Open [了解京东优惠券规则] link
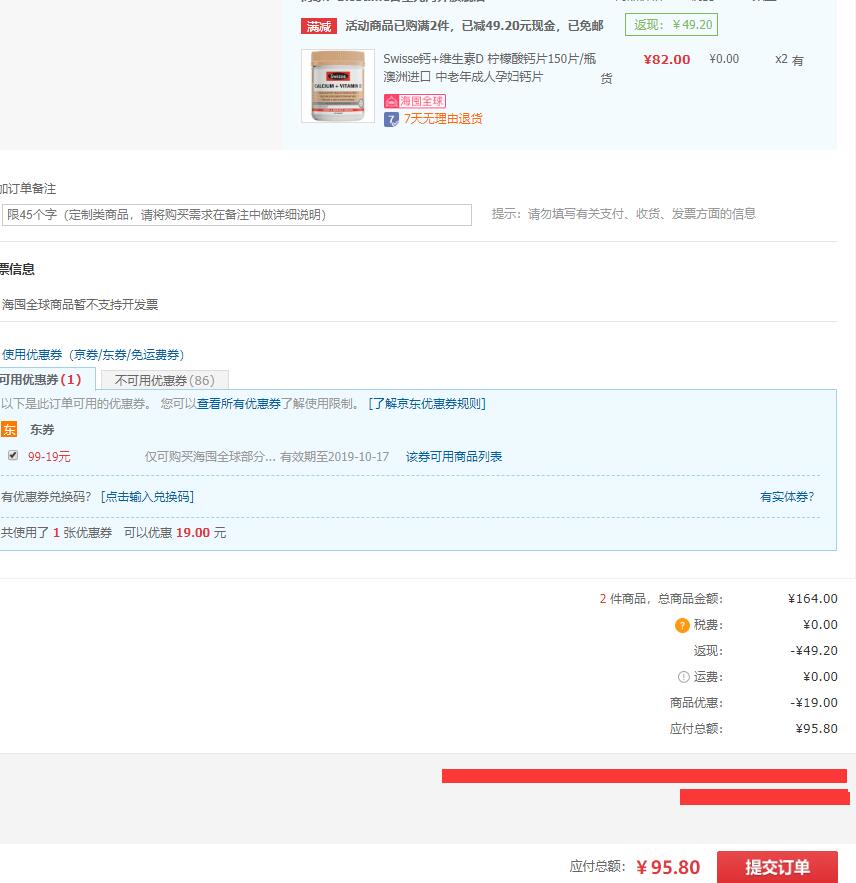The height and width of the screenshot is (883, 856). [427, 404]
